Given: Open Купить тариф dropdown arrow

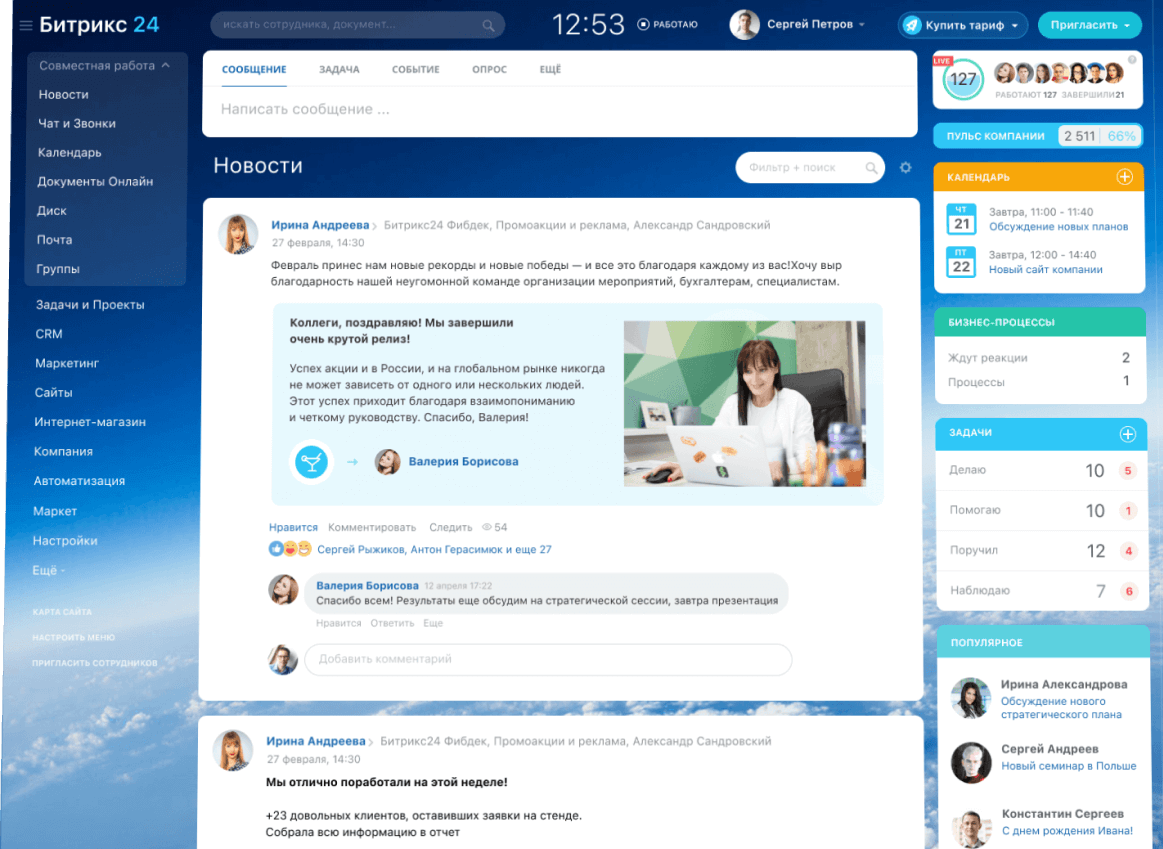Looking at the screenshot, I should pyautogui.click(x=1015, y=25).
